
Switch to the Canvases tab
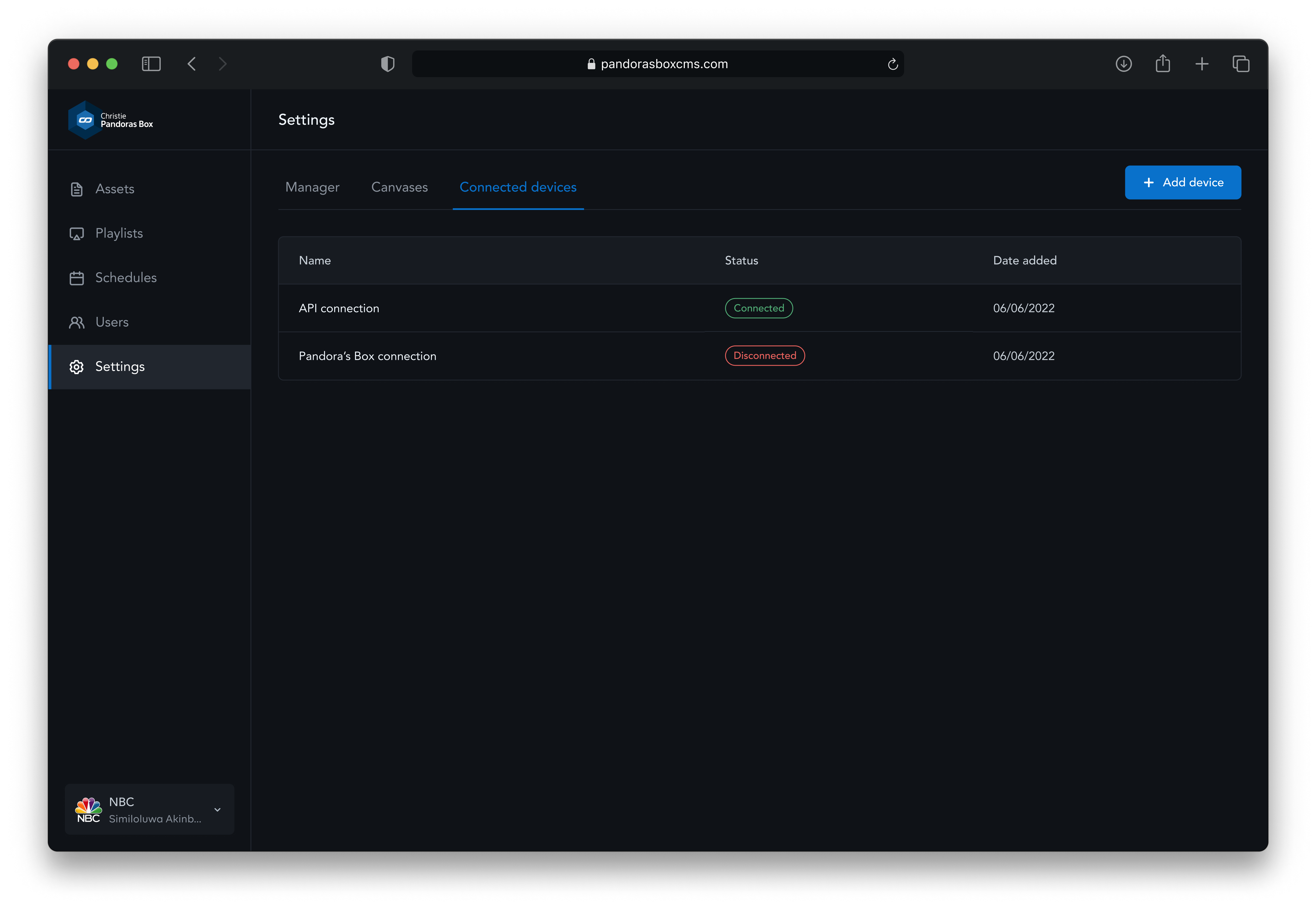(x=399, y=187)
